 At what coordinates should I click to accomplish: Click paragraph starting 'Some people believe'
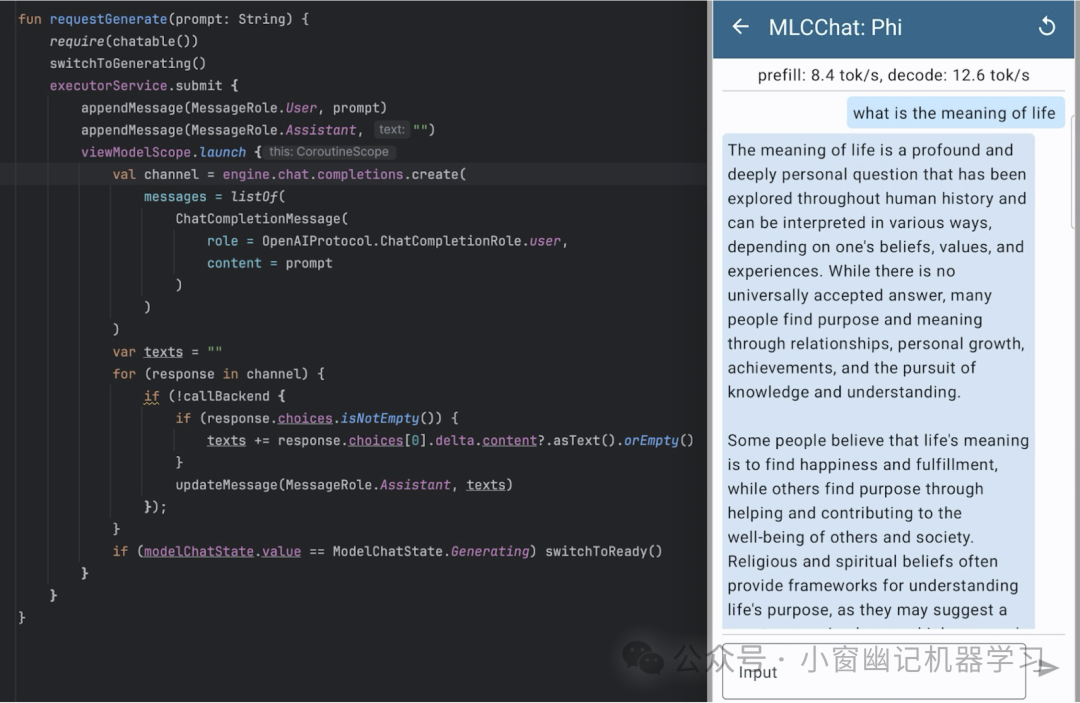click(878, 525)
